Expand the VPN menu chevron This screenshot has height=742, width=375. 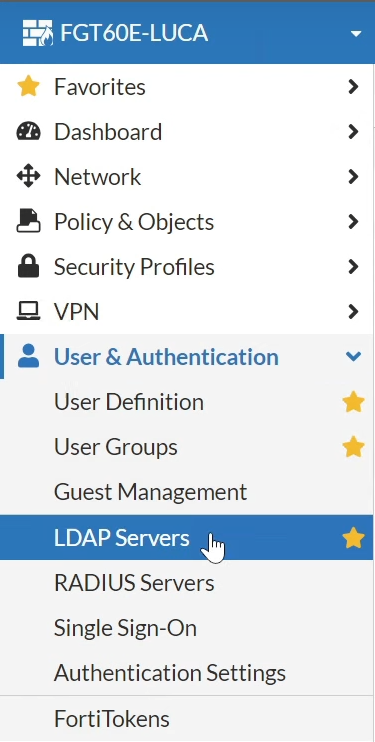[353, 311]
